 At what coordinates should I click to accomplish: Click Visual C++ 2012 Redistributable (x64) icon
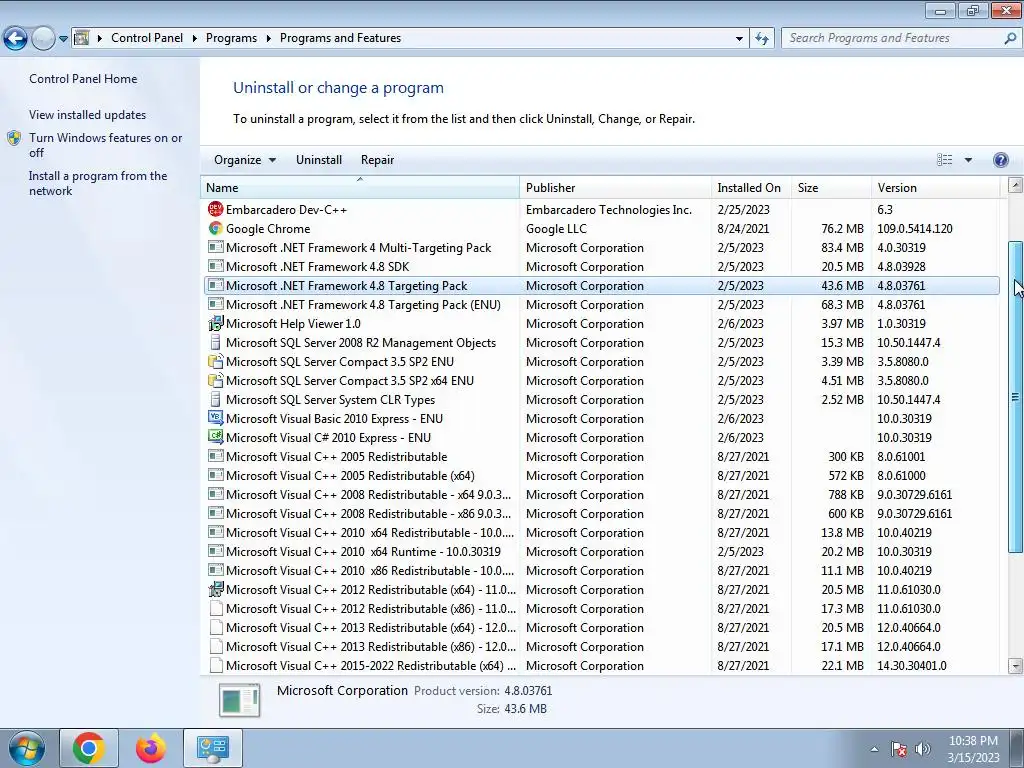pos(215,589)
